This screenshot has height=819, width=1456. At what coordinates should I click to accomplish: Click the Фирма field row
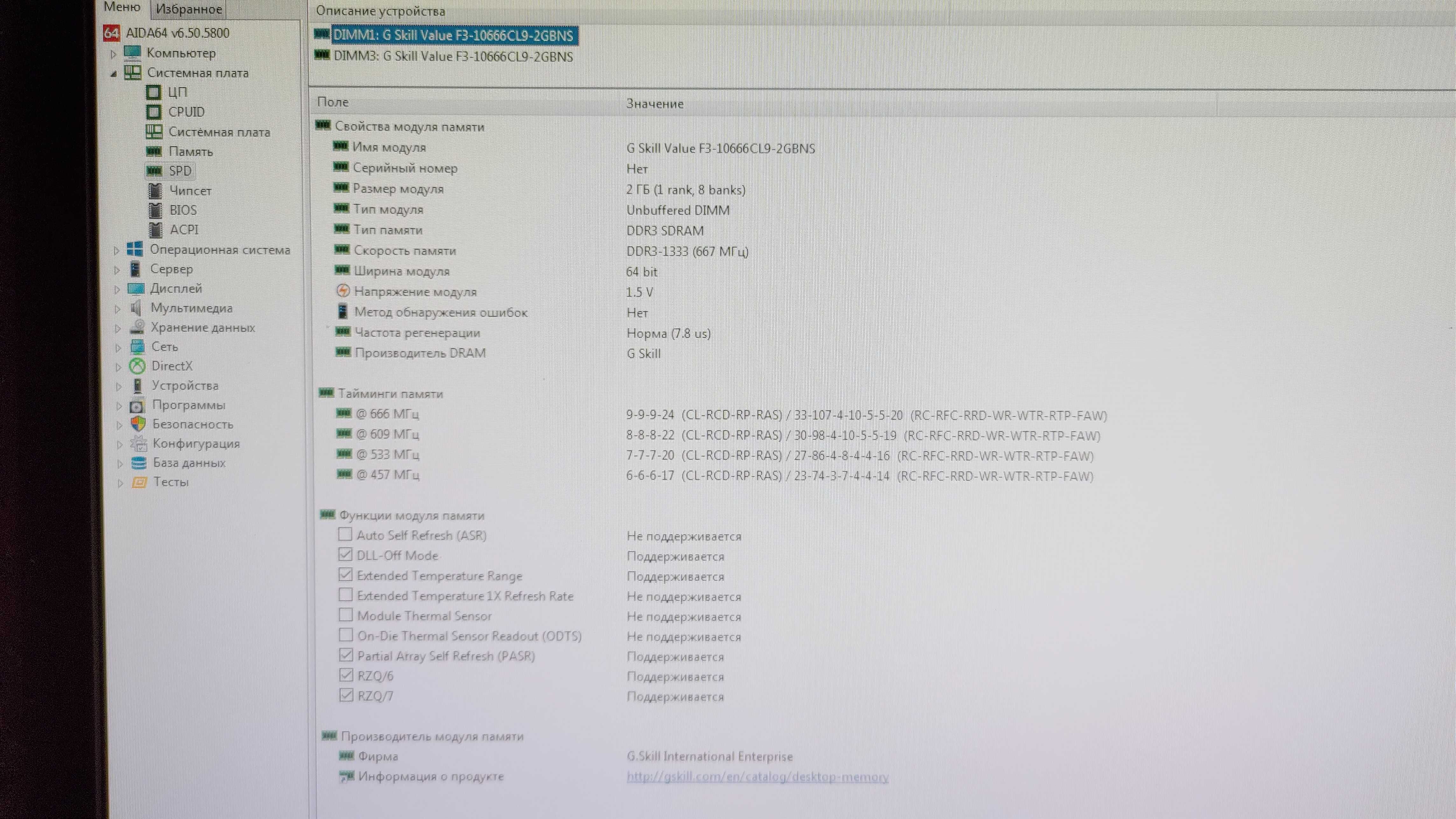point(566,756)
